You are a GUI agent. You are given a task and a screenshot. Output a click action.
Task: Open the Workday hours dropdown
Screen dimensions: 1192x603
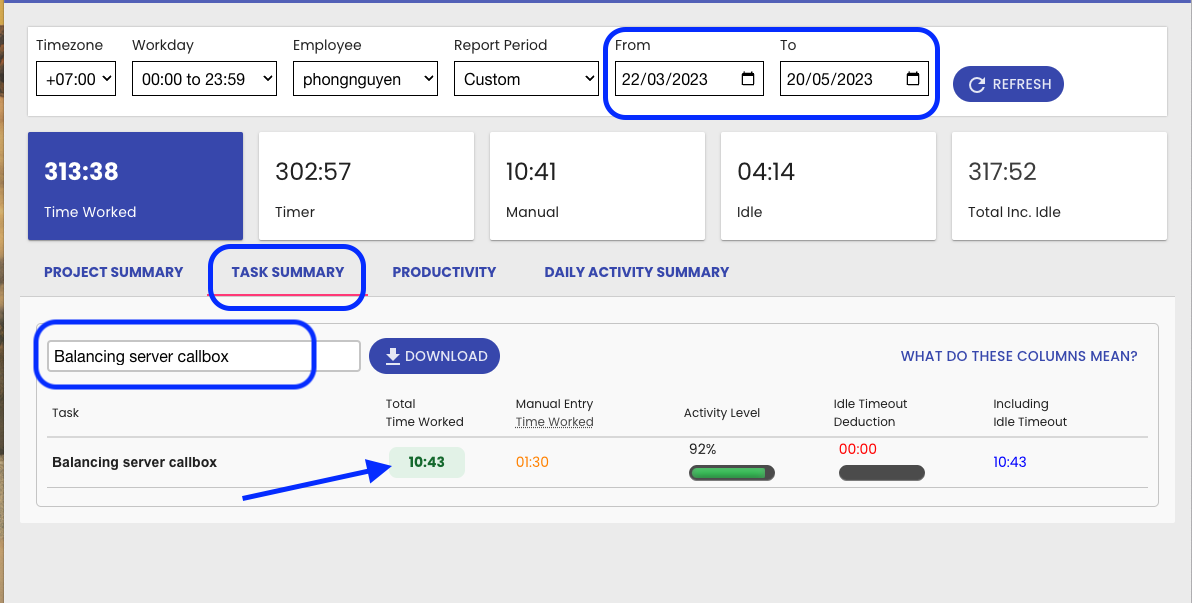[x=204, y=79]
